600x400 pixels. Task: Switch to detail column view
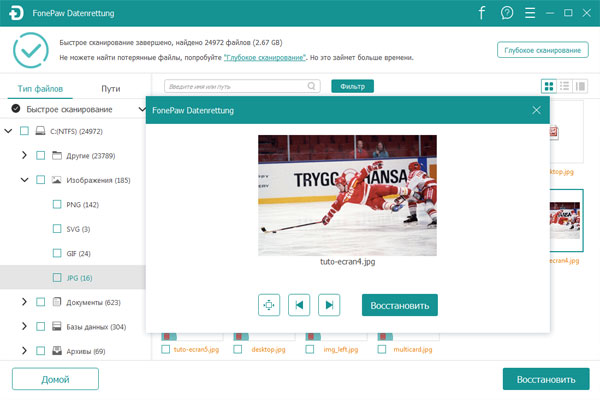[x=581, y=86]
